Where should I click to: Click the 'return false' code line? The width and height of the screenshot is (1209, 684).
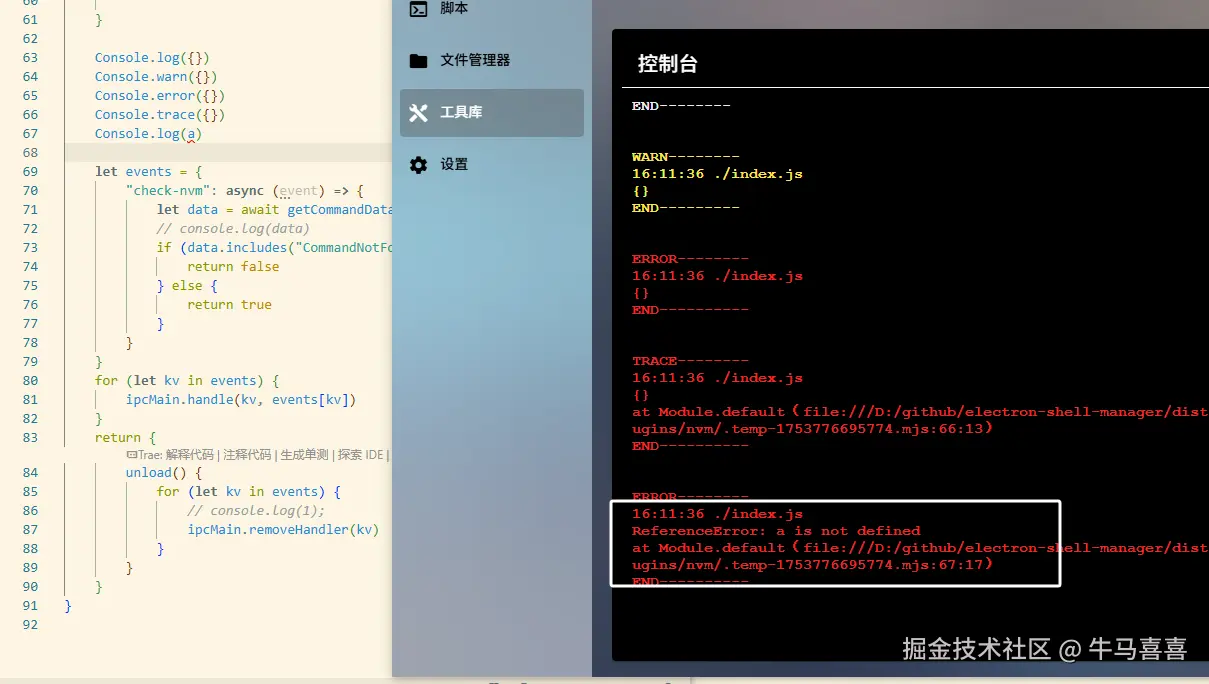click(233, 266)
